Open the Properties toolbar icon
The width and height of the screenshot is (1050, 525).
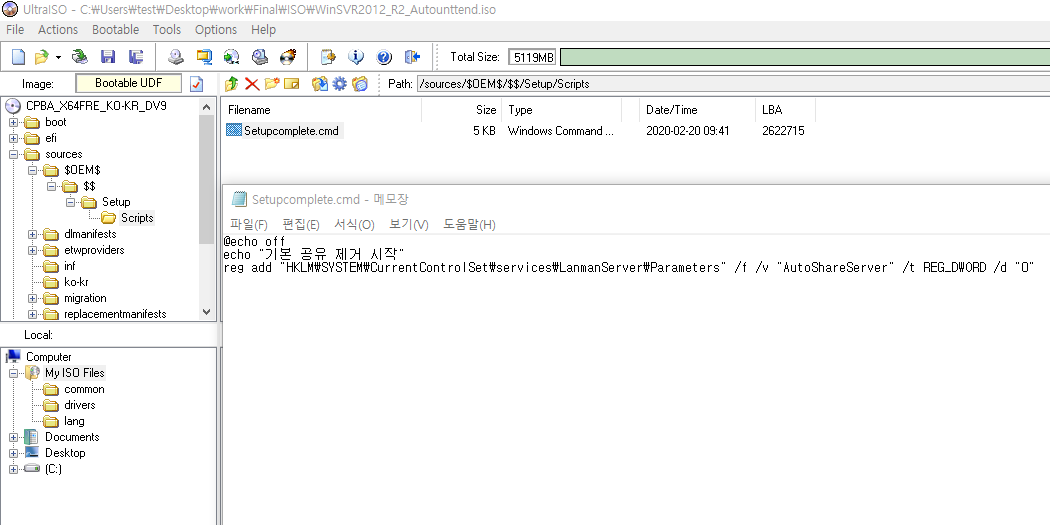[x=327, y=57]
